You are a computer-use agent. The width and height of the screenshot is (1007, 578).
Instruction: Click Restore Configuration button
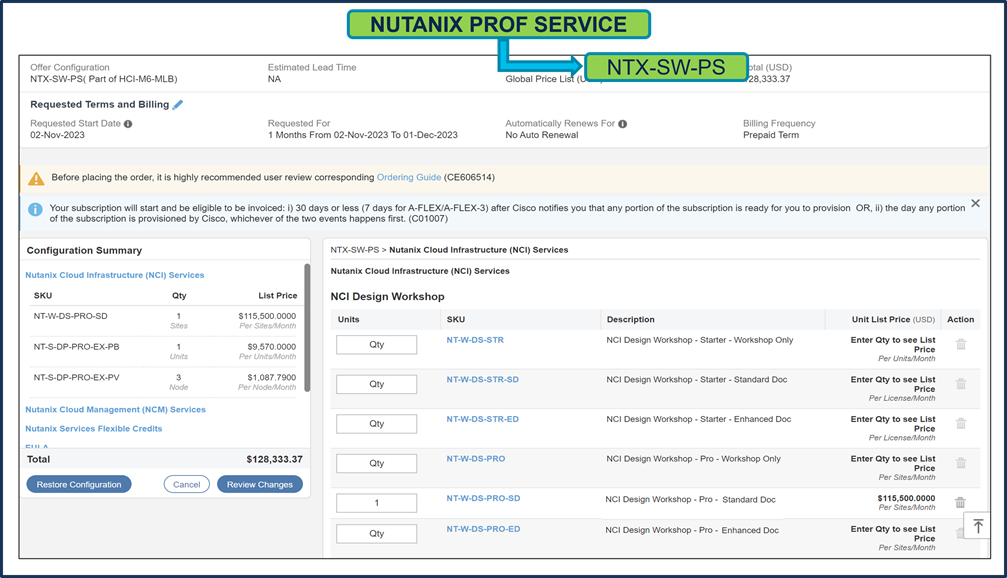(x=79, y=484)
